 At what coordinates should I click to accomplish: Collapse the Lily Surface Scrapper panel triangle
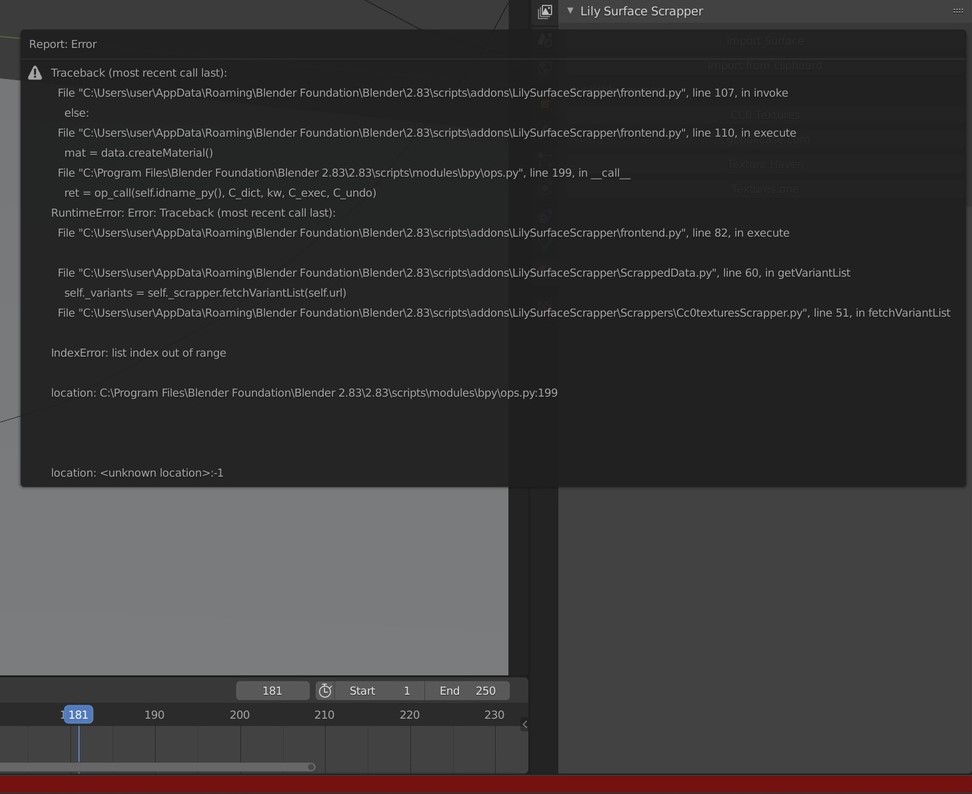[570, 11]
